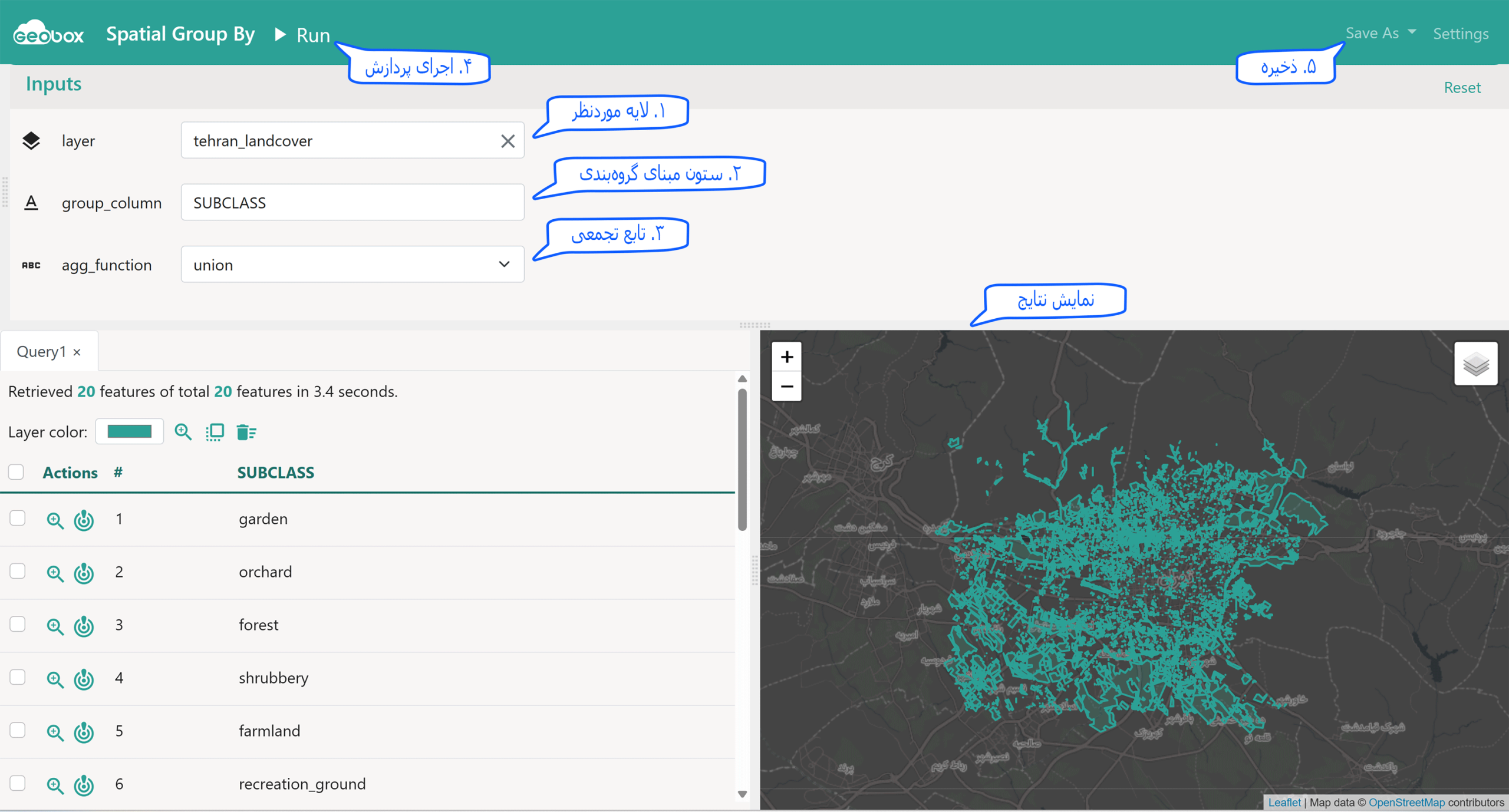This screenshot has height=812, width=1509.
Task: Select the farmland subclass text
Action: (x=269, y=731)
